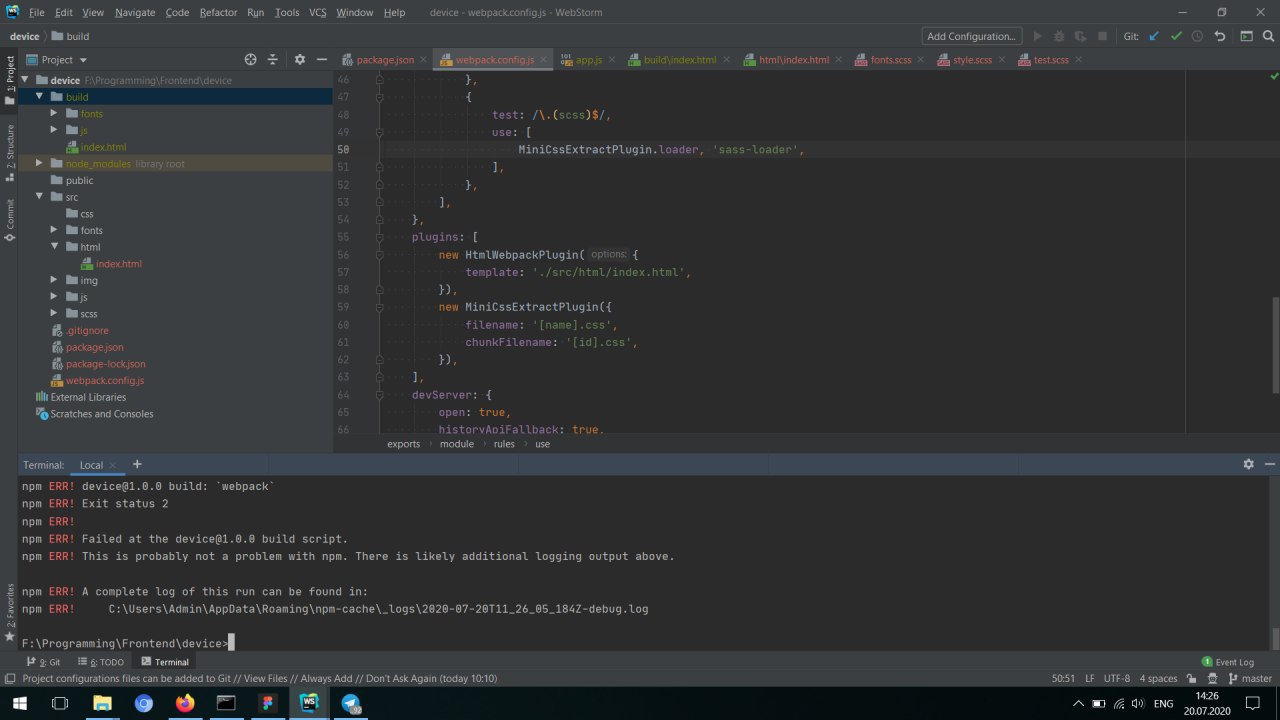Viewport: 1280px width, 720px height.
Task: Click the Git Commit checkmark icon
Action: click(x=1176, y=36)
